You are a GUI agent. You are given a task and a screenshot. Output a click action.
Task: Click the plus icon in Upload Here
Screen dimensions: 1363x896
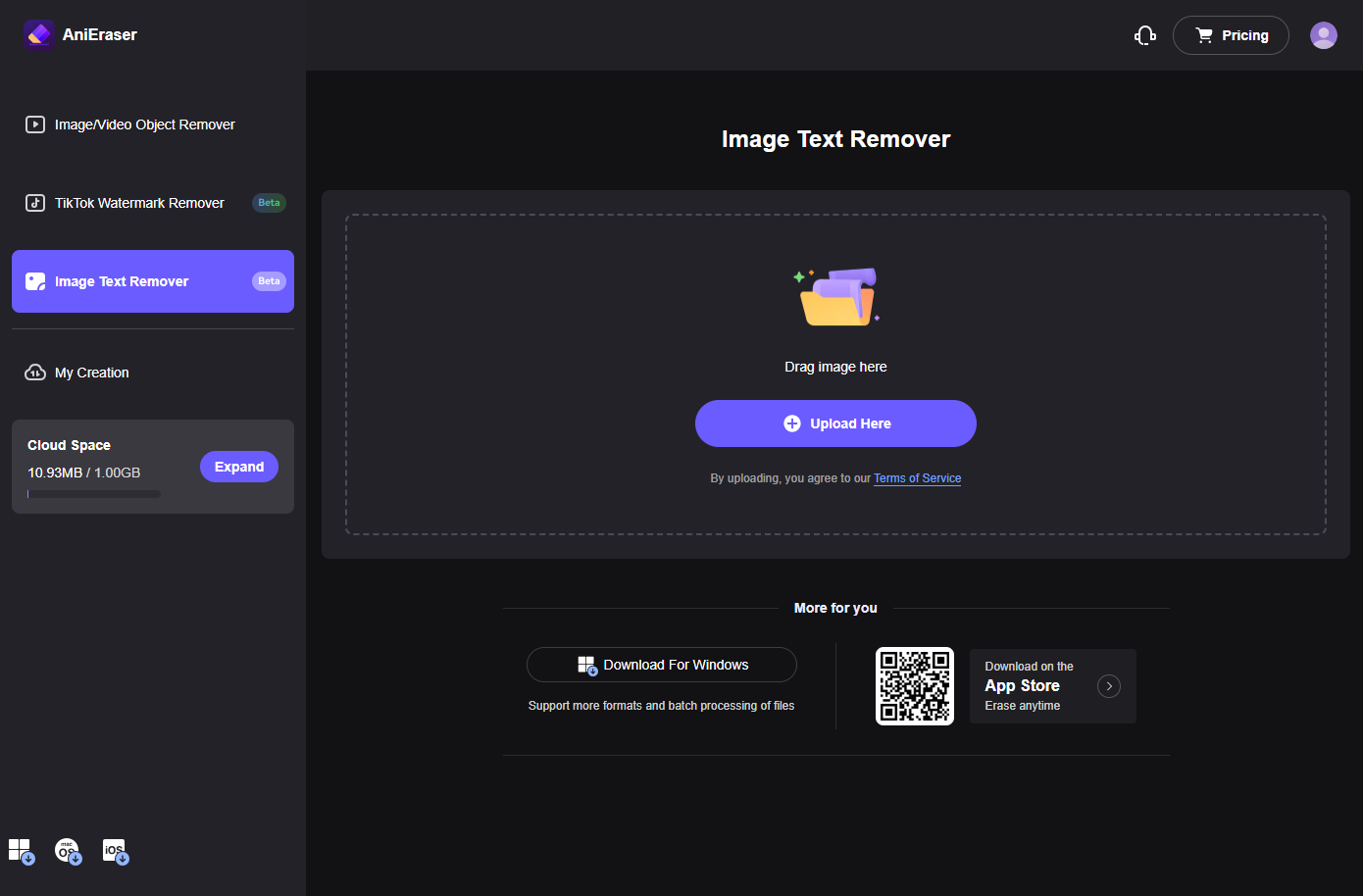click(792, 423)
